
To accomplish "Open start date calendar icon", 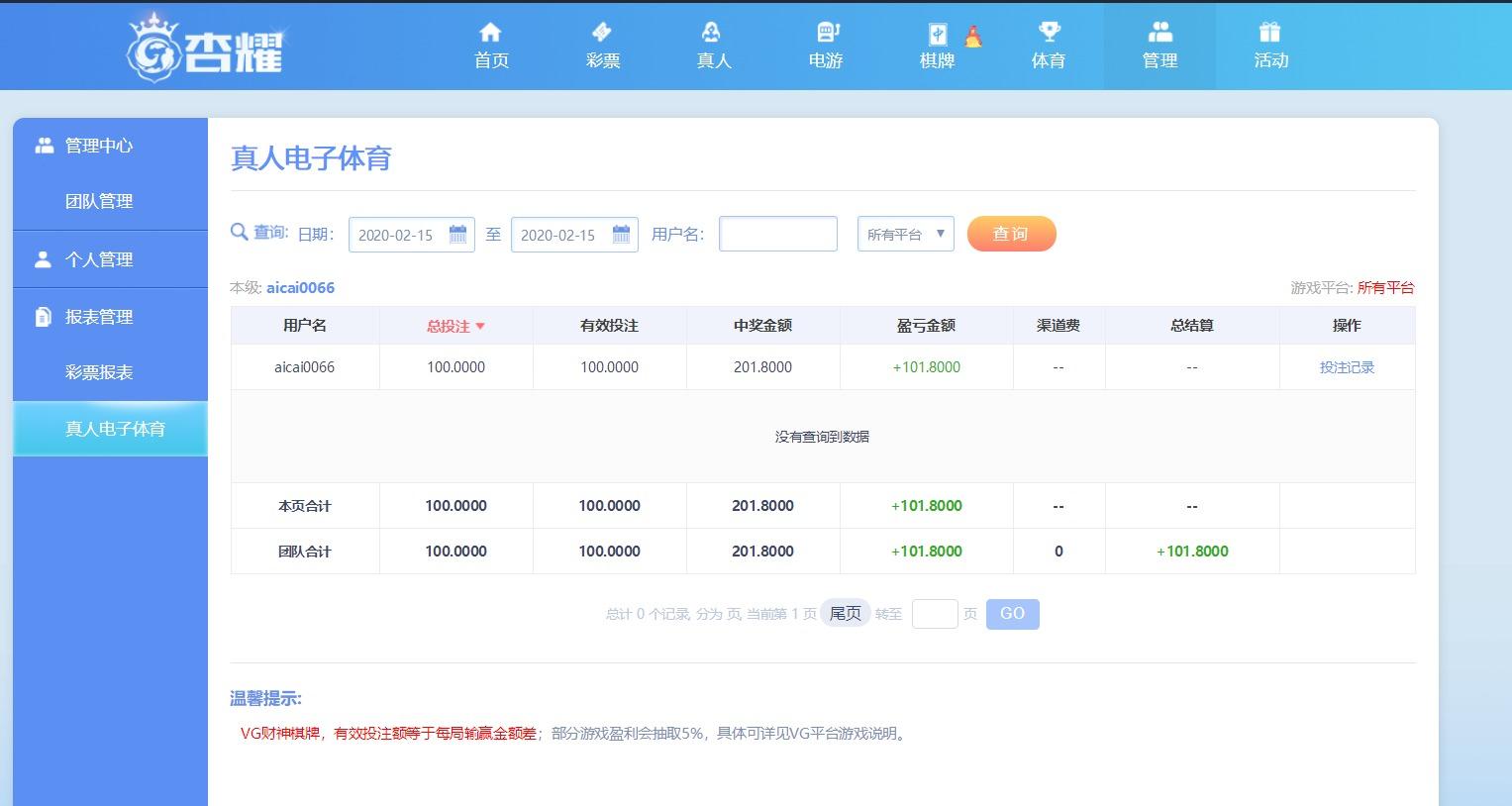I will point(457,235).
